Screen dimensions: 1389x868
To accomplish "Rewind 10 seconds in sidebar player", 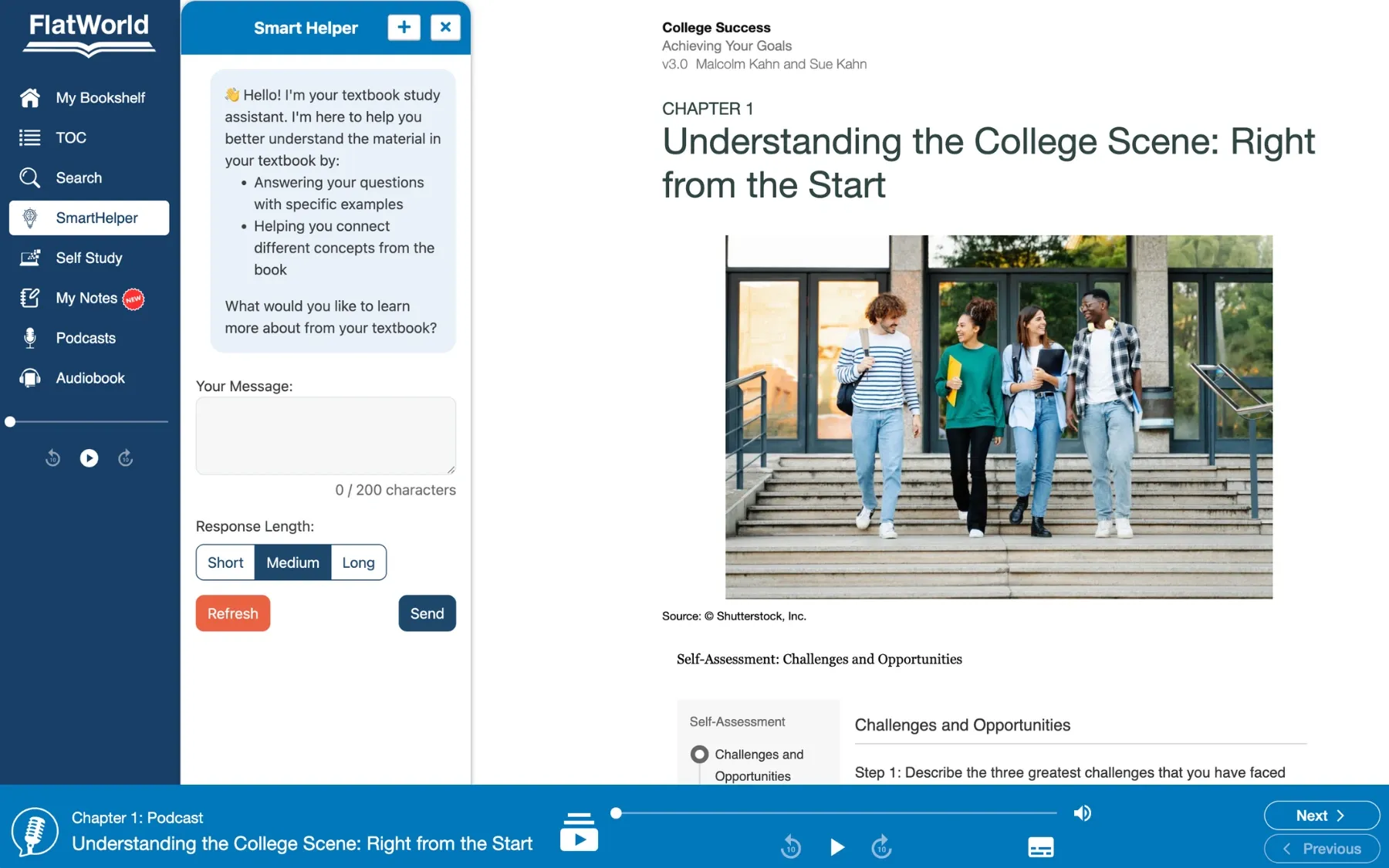I will click(52, 458).
